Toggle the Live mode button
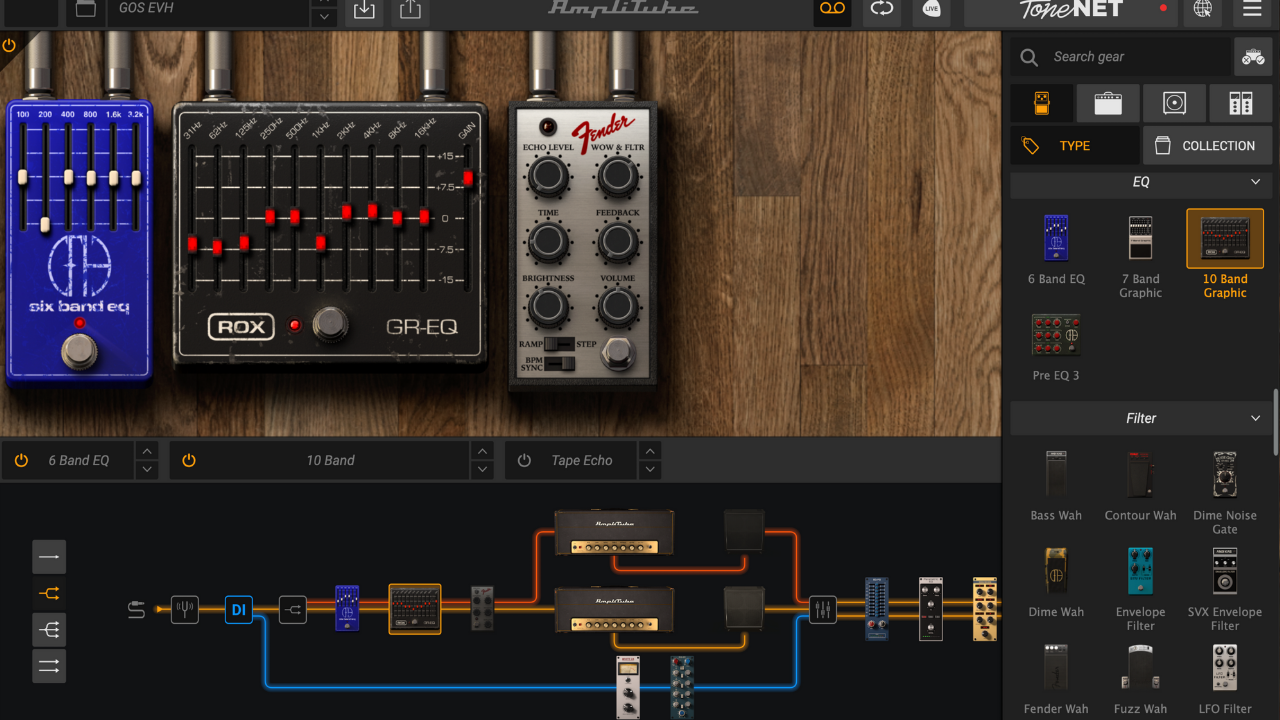The height and width of the screenshot is (720, 1280). click(931, 10)
